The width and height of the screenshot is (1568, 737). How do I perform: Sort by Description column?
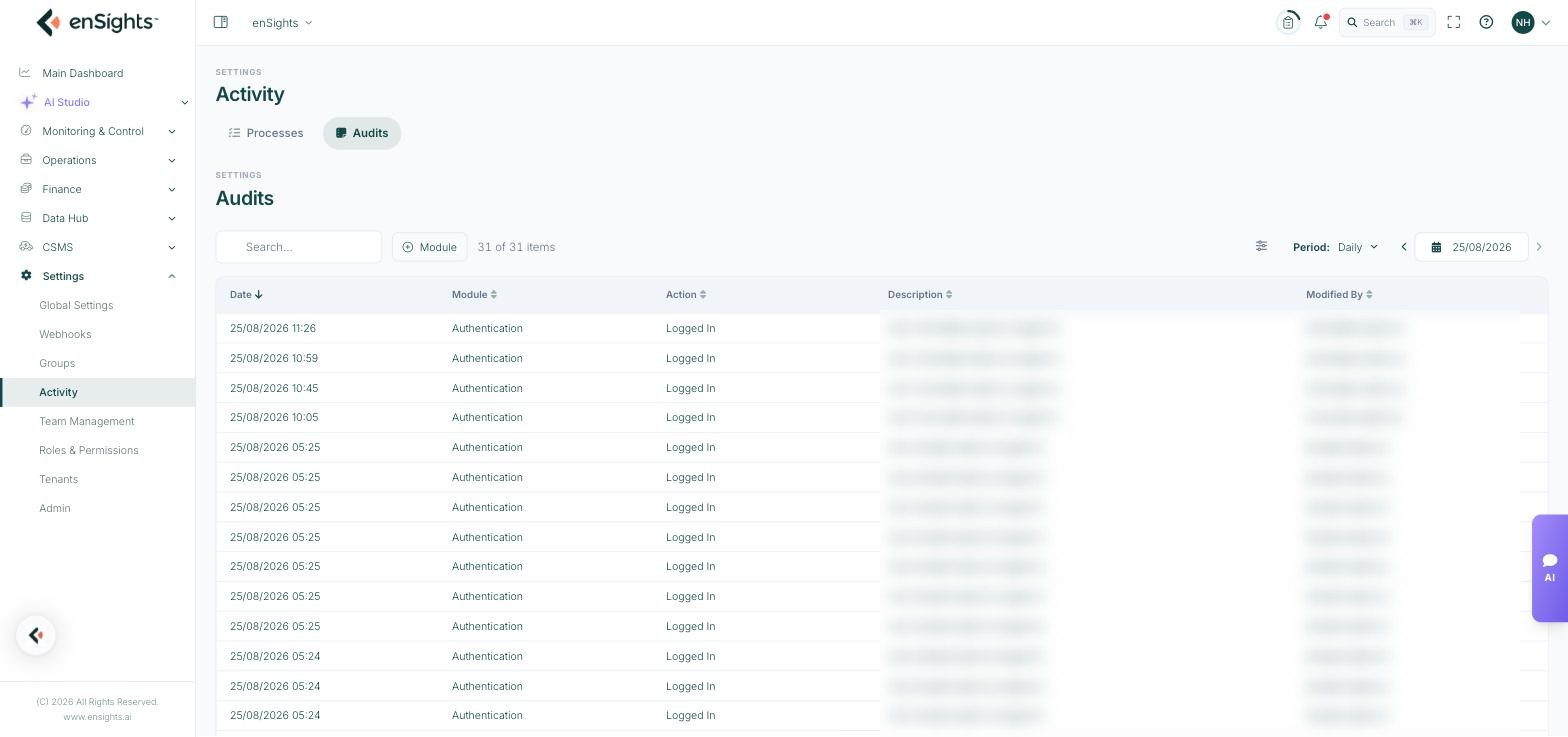920,294
